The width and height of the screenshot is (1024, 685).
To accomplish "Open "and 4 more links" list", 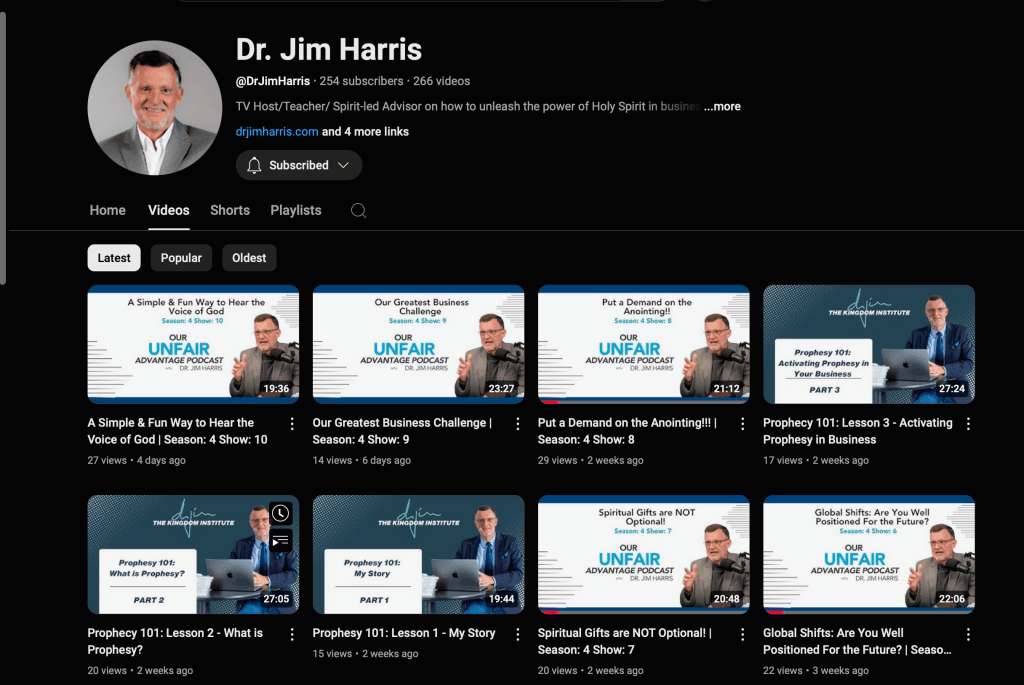I will [365, 132].
